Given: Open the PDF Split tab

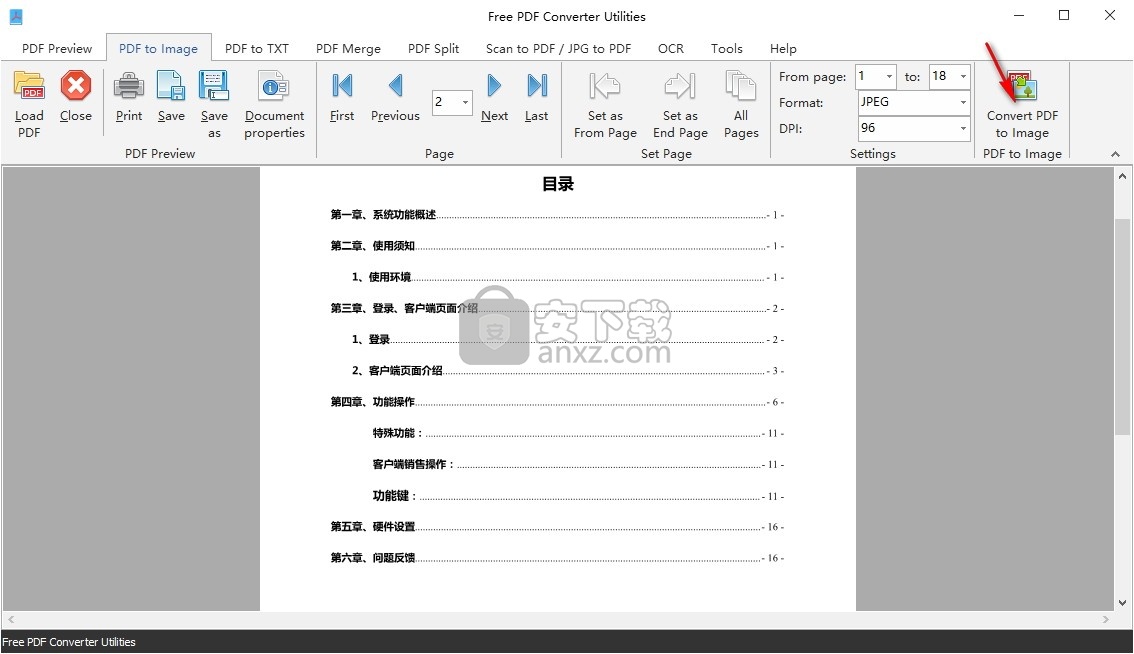Looking at the screenshot, I should tap(433, 48).
